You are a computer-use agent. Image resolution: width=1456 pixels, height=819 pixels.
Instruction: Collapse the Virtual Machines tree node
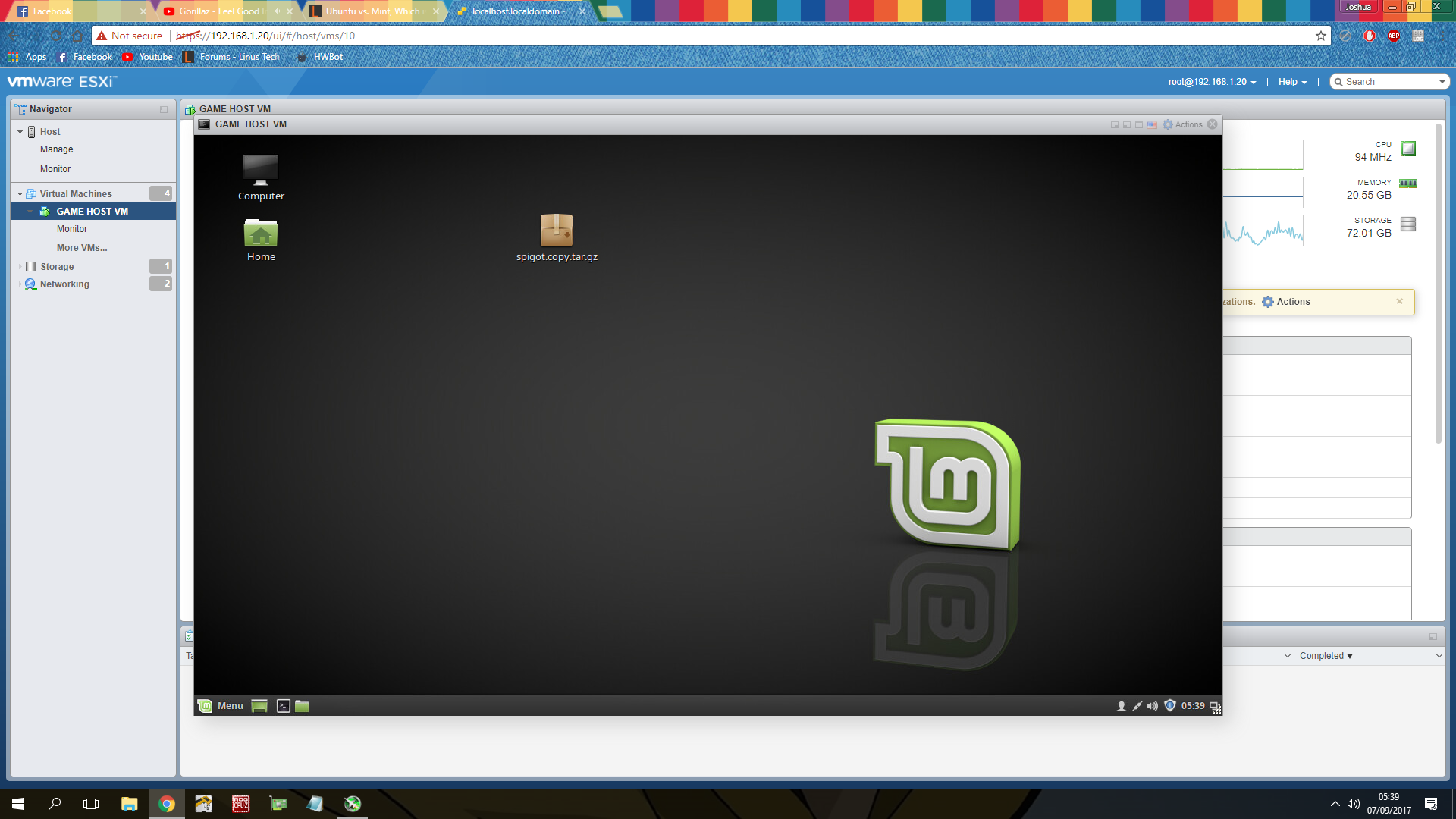[20, 194]
